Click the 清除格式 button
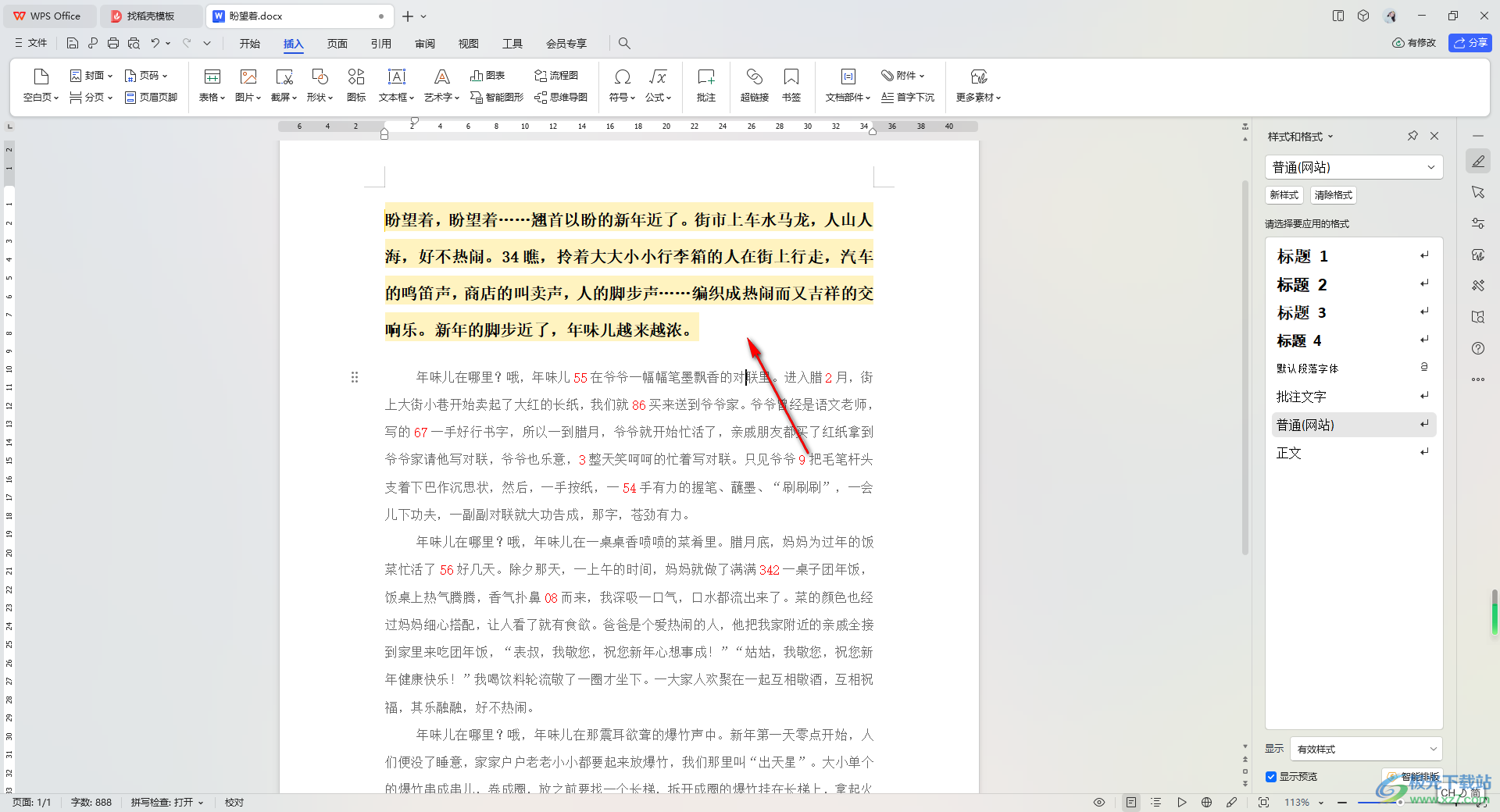Screen dimensions: 1500x812 tap(1333, 195)
